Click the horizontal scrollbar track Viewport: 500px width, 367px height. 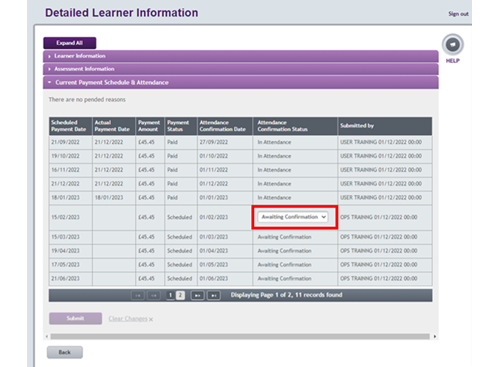click(240, 336)
